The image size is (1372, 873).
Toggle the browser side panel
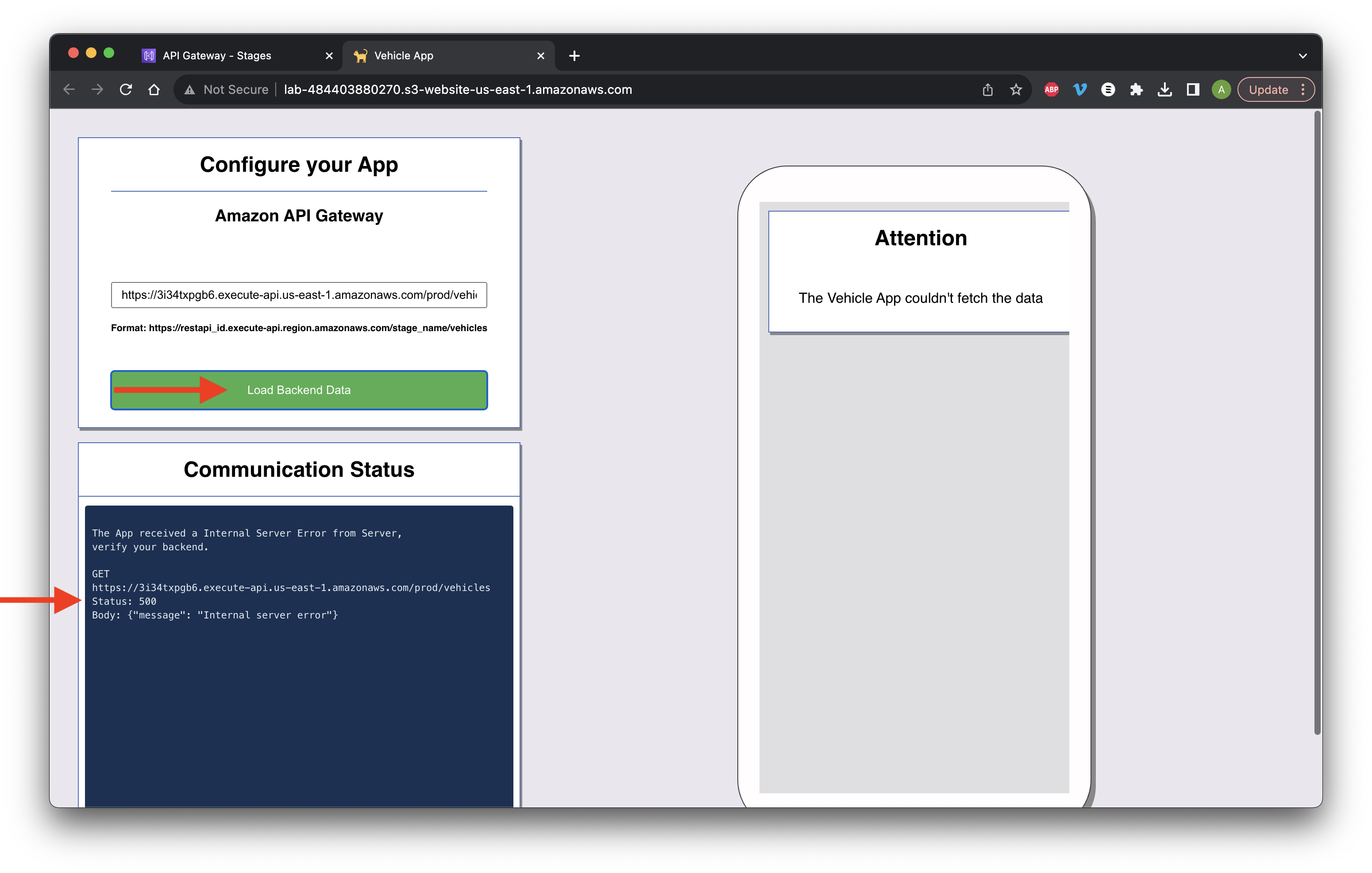pos(1192,89)
